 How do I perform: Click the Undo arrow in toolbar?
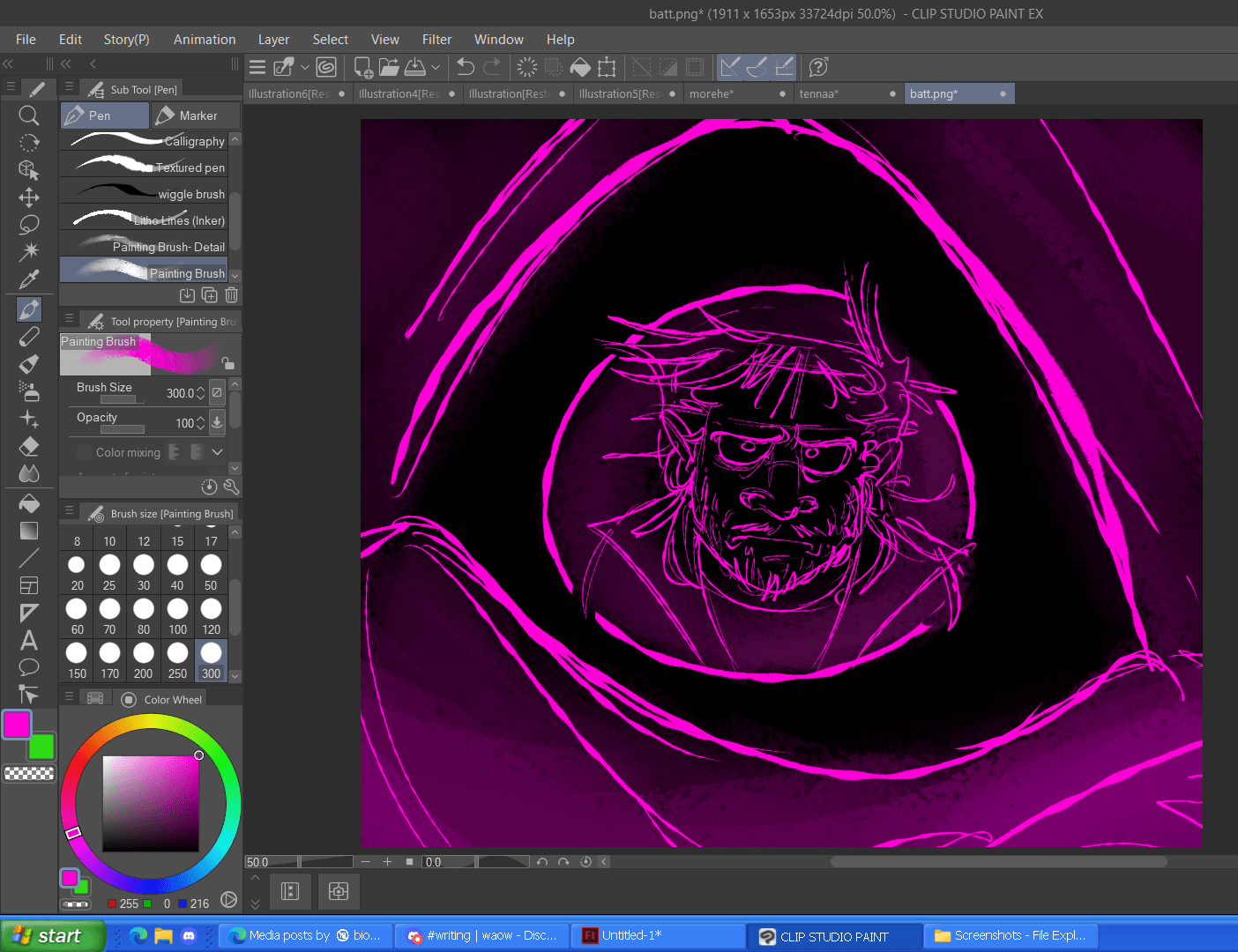click(x=466, y=67)
